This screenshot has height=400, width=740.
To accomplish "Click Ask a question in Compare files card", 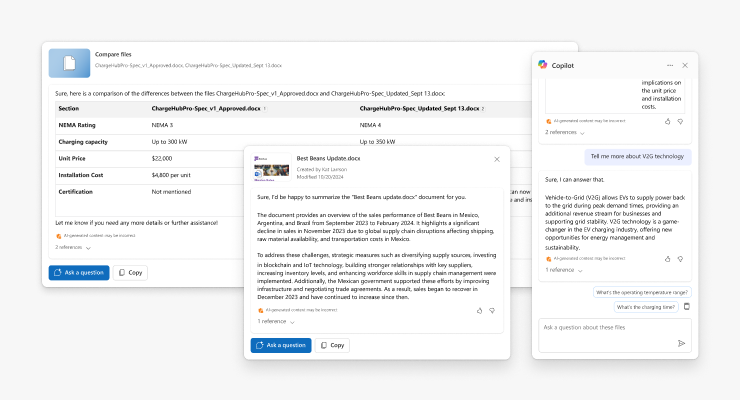I will [79, 272].
